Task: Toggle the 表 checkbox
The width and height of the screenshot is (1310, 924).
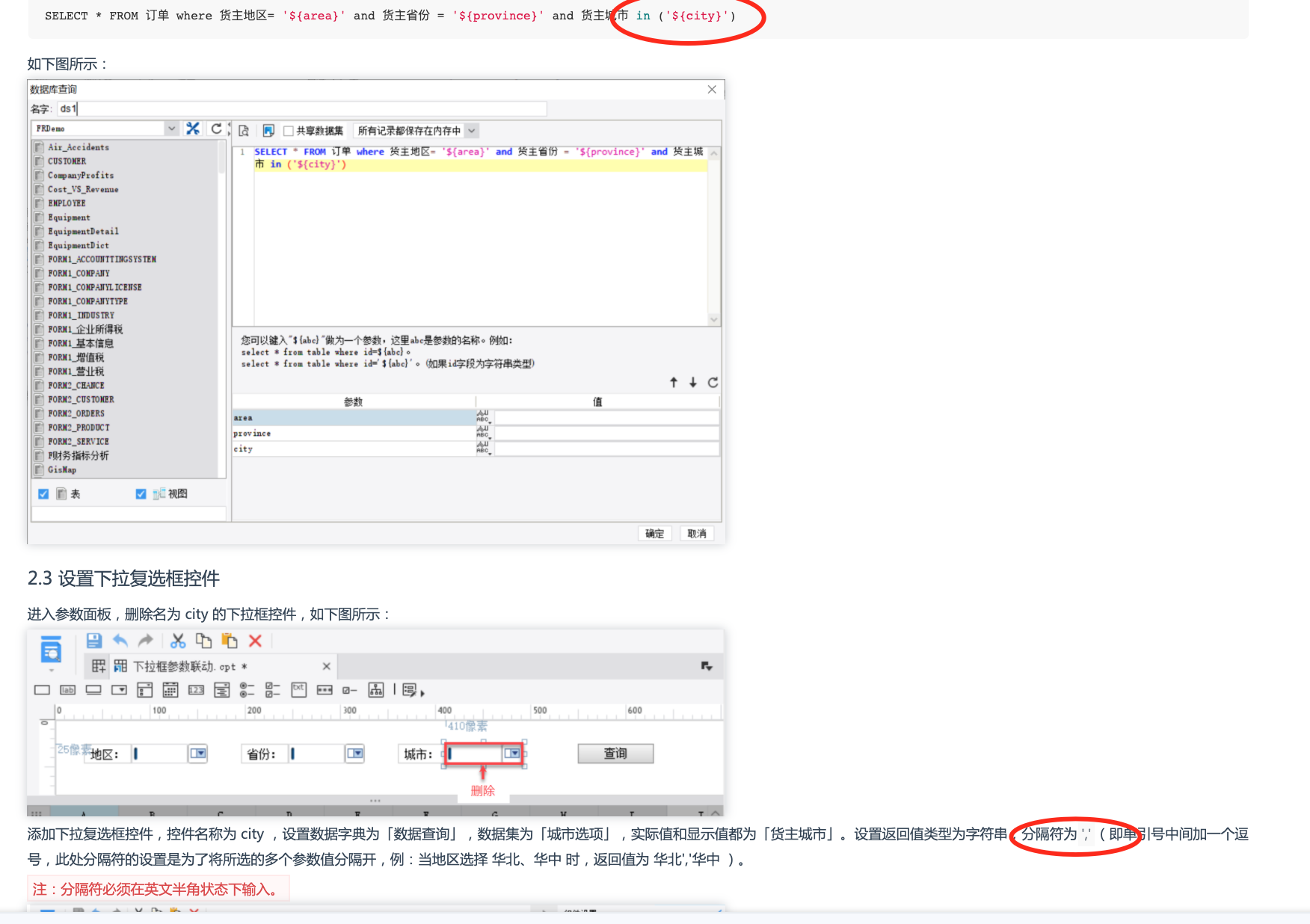Action: coord(43,494)
